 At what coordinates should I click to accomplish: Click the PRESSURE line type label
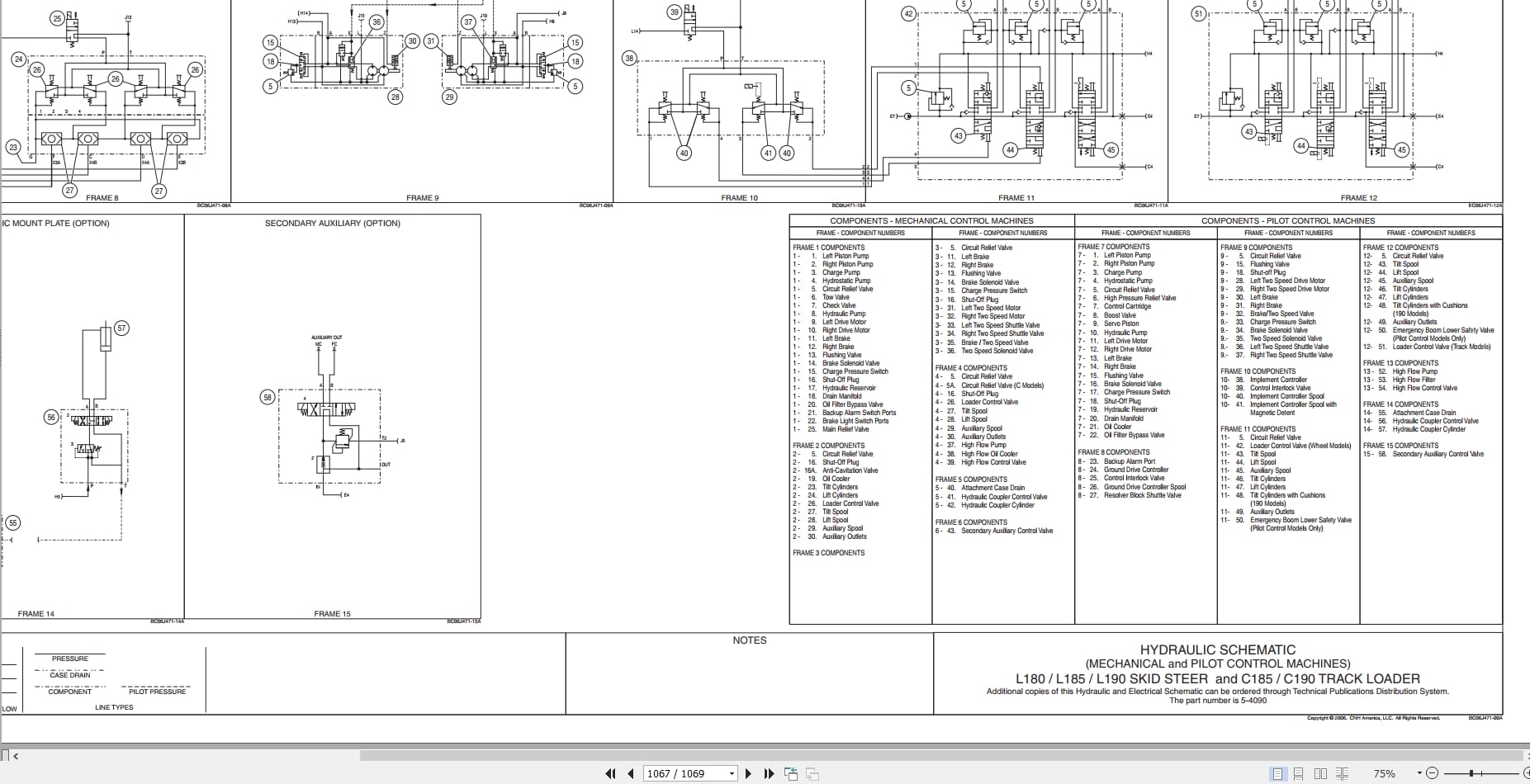click(70, 659)
